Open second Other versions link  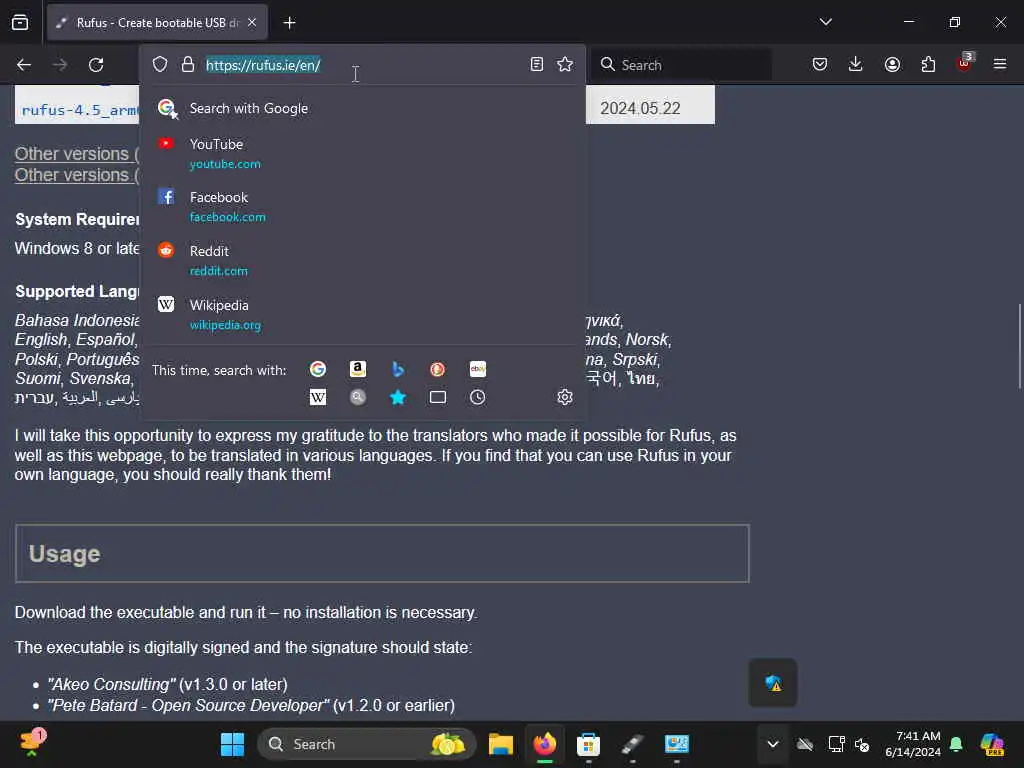77,175
